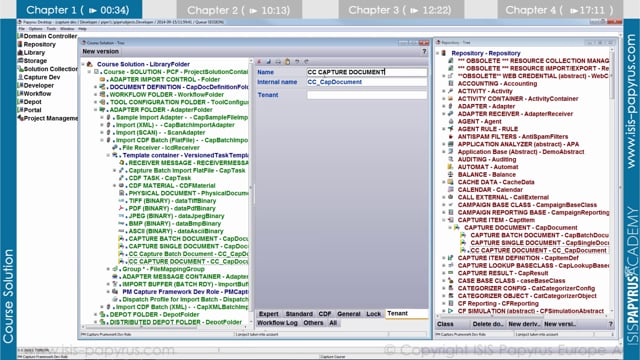This screenshot has height=360, width=640.
Task: Click the undo arrow in editor toolbar
Action: pos(297,62)
